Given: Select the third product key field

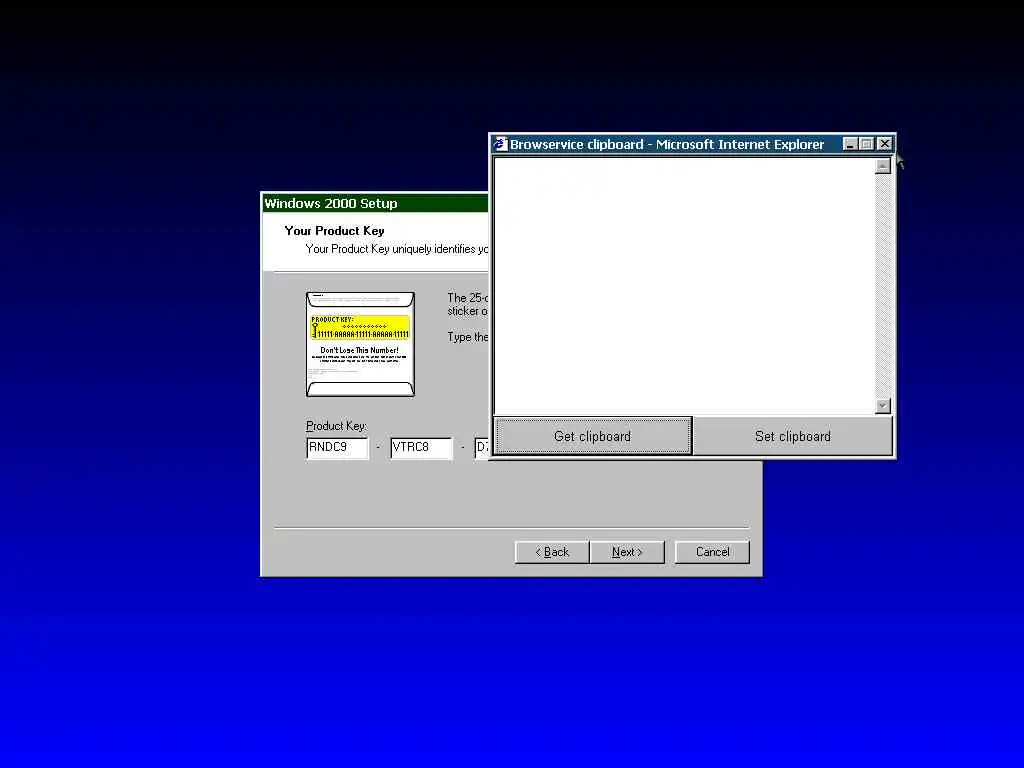Looking at the screenshot, I should (482, 448).
